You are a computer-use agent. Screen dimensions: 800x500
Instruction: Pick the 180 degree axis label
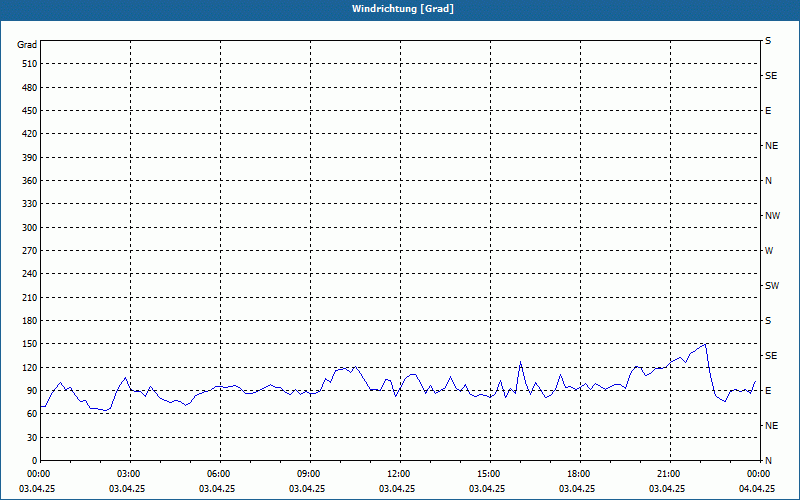[x=30, y=321]
